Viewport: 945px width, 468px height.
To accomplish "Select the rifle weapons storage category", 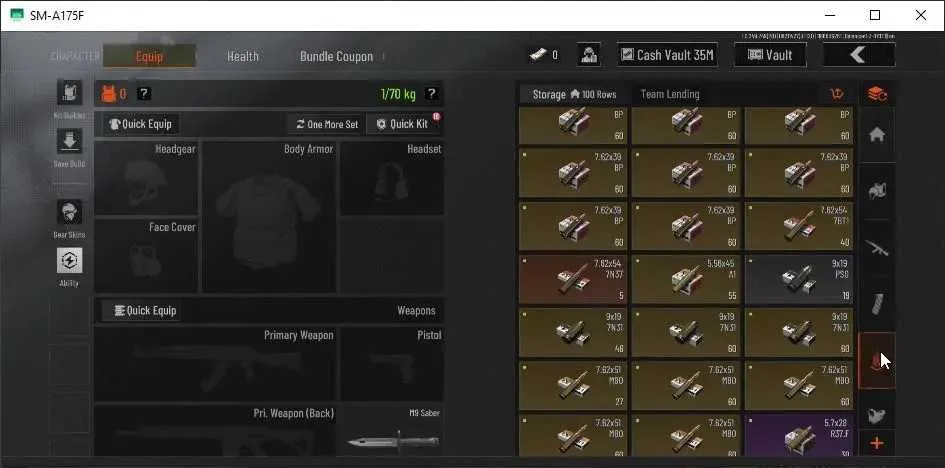I will [x=877, y=248].
